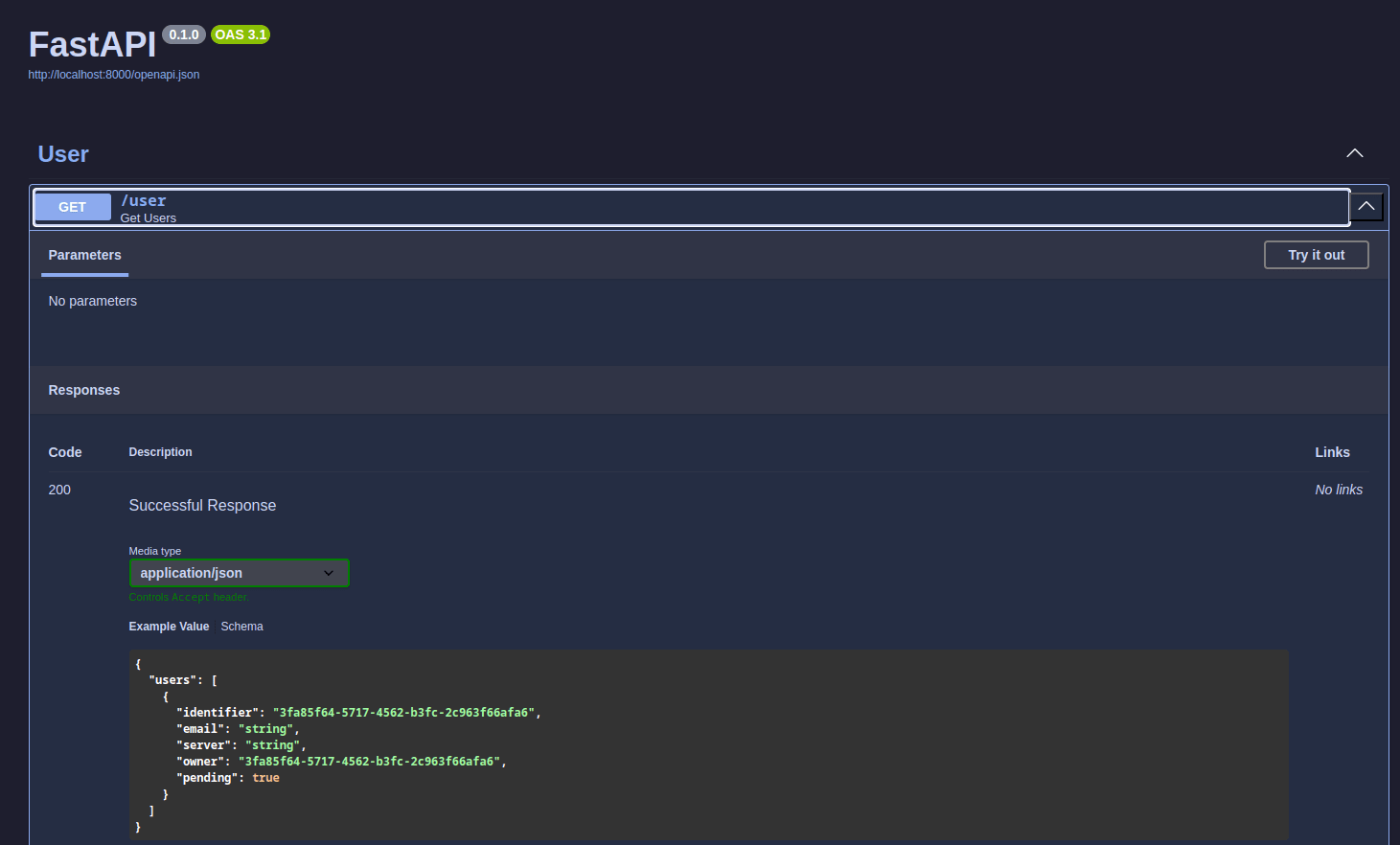The width and height of the screenshot is (1400, 845).
Task: Click the 200 response code entry
Action: tap(59, 490)
